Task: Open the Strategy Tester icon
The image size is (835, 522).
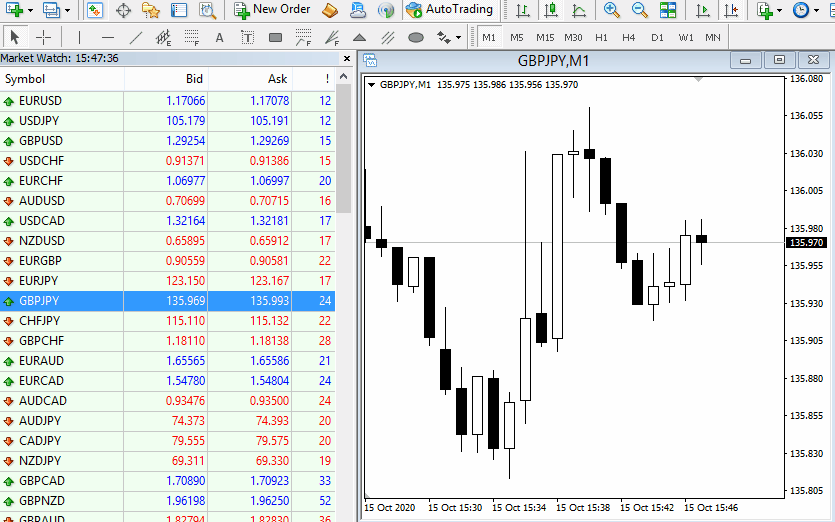Action: click(207, 10)
